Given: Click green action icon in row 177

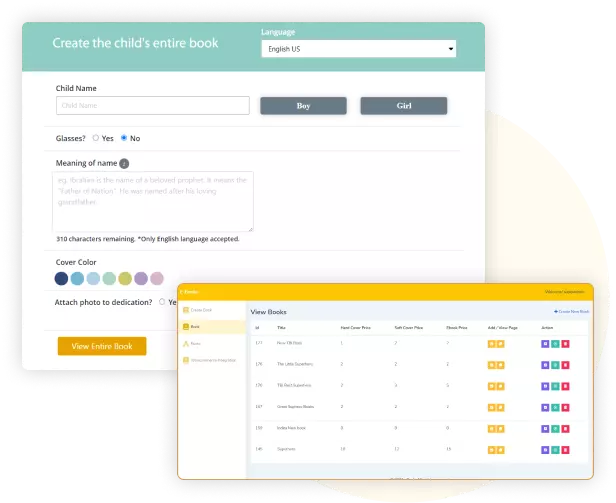Looking at the screenshot, I should point(555,344).
